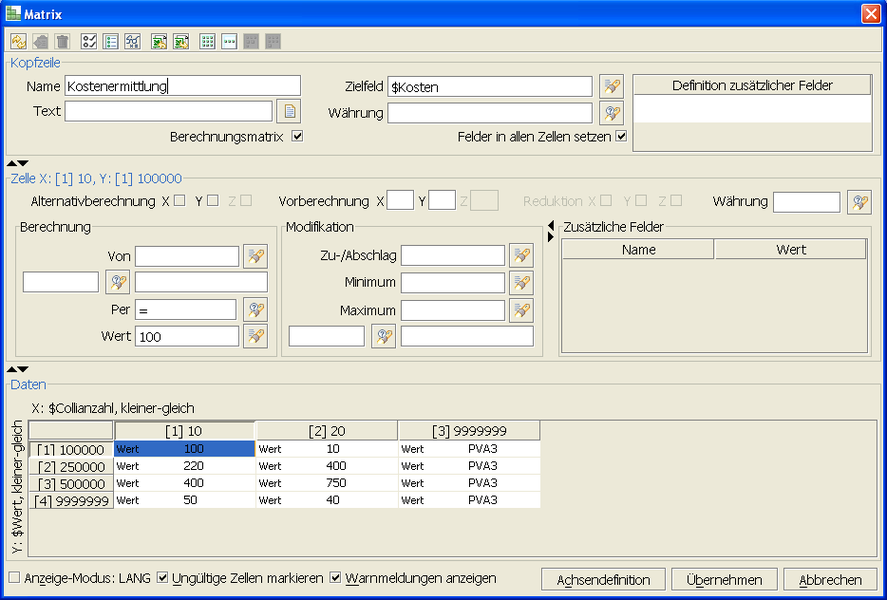Click the green grid icon in the toolbar
The width and height of the screenshot is (887, 600).
tap(208, 41)
